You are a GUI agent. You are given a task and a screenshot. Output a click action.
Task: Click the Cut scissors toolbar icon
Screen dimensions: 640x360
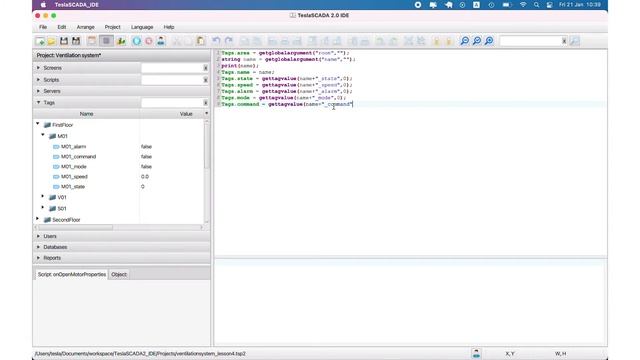(176, 41)
